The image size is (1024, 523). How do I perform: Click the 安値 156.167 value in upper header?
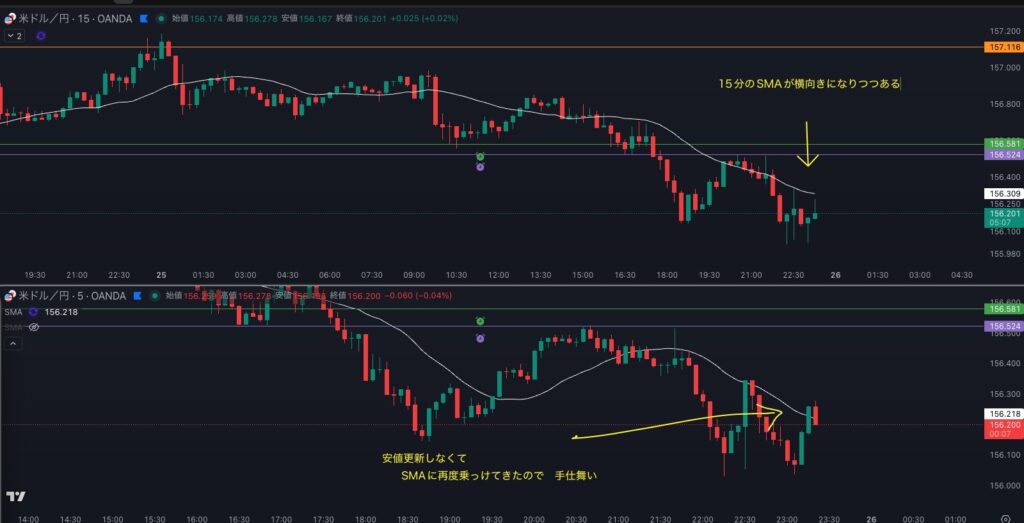[305, 19]
